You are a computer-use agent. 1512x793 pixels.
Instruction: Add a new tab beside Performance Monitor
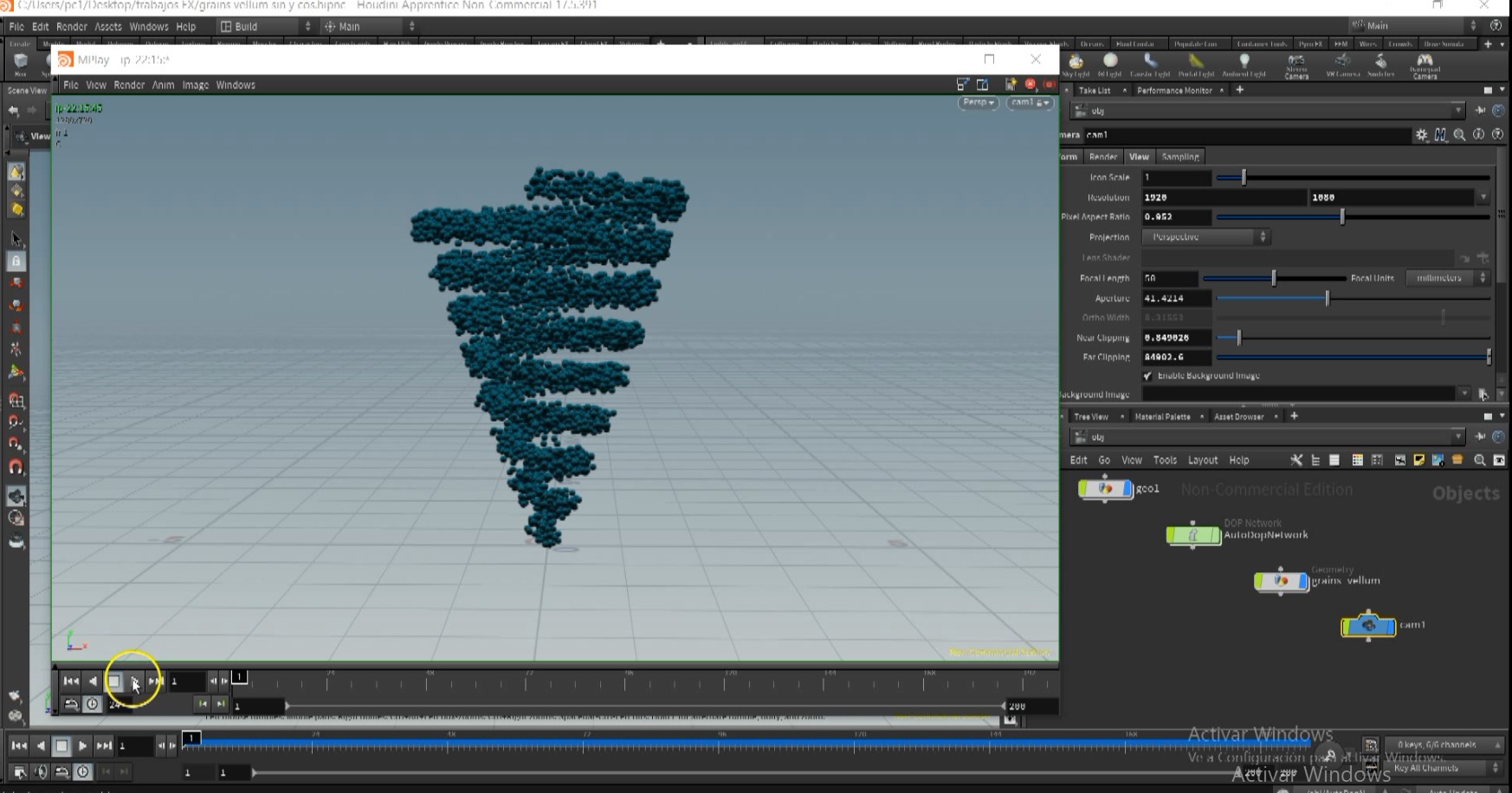1239,90
